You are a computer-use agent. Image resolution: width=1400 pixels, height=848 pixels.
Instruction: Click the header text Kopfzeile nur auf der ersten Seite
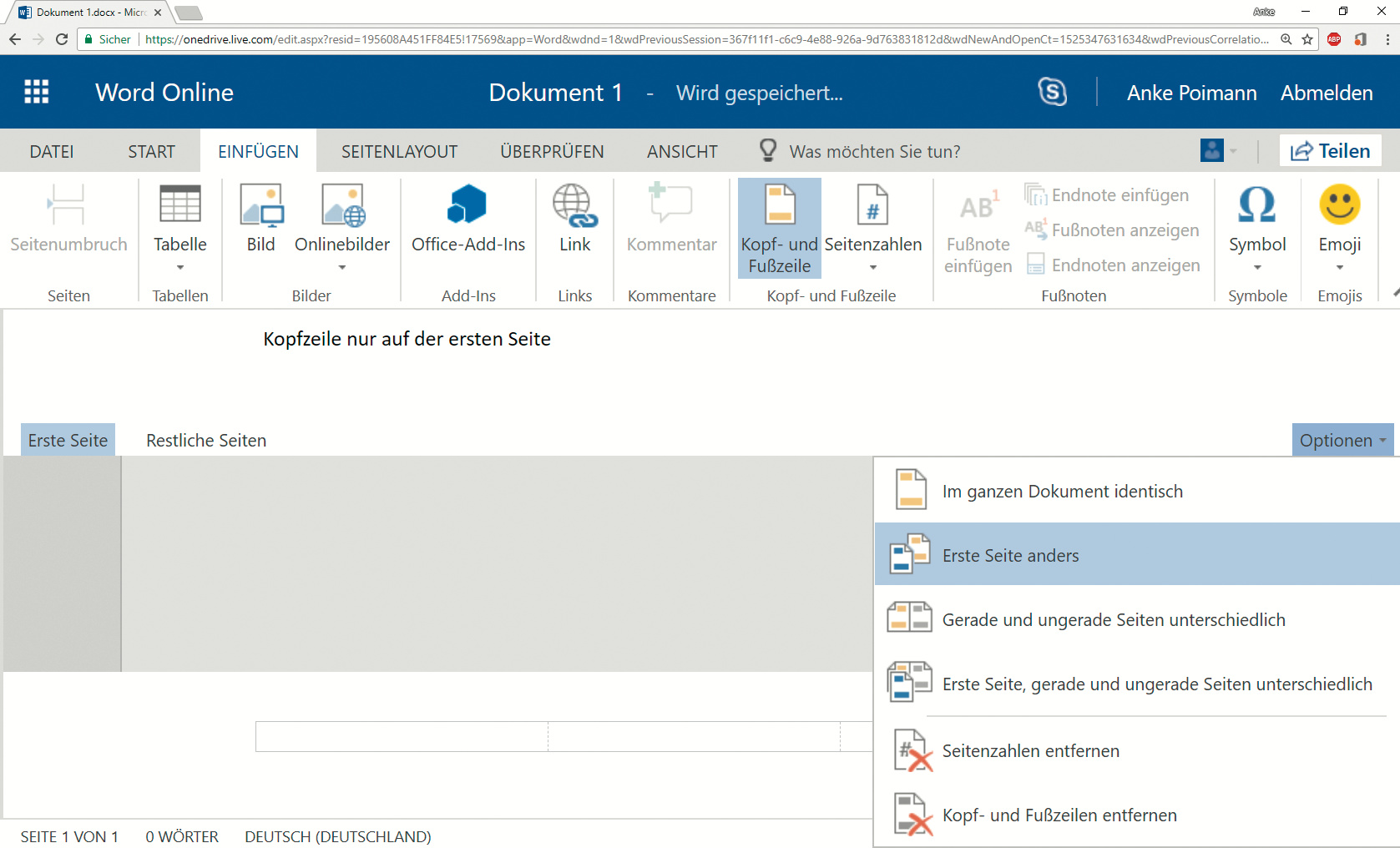click(x=407, y=339)
